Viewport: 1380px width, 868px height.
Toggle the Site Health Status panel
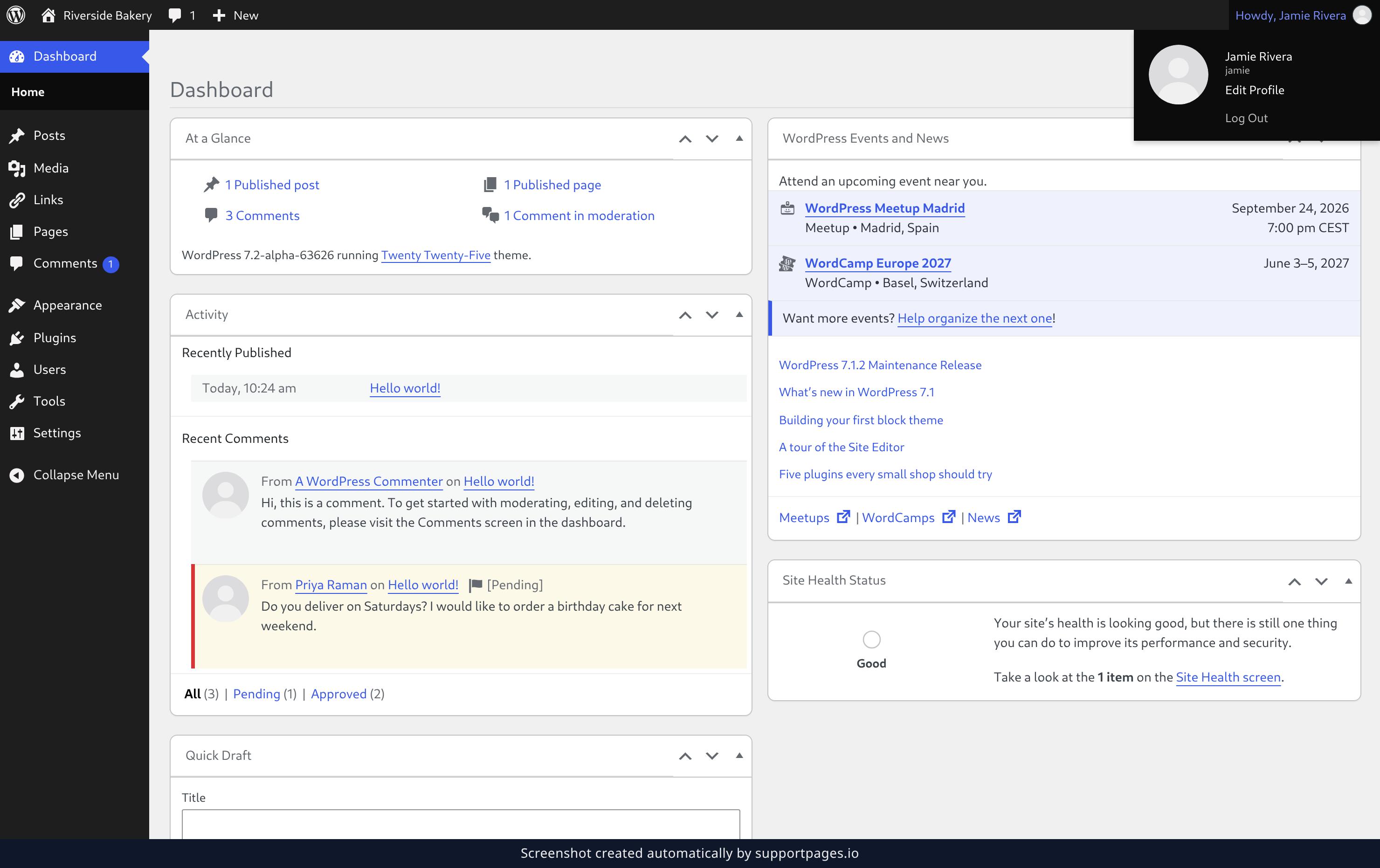(x=1348, y=581)
